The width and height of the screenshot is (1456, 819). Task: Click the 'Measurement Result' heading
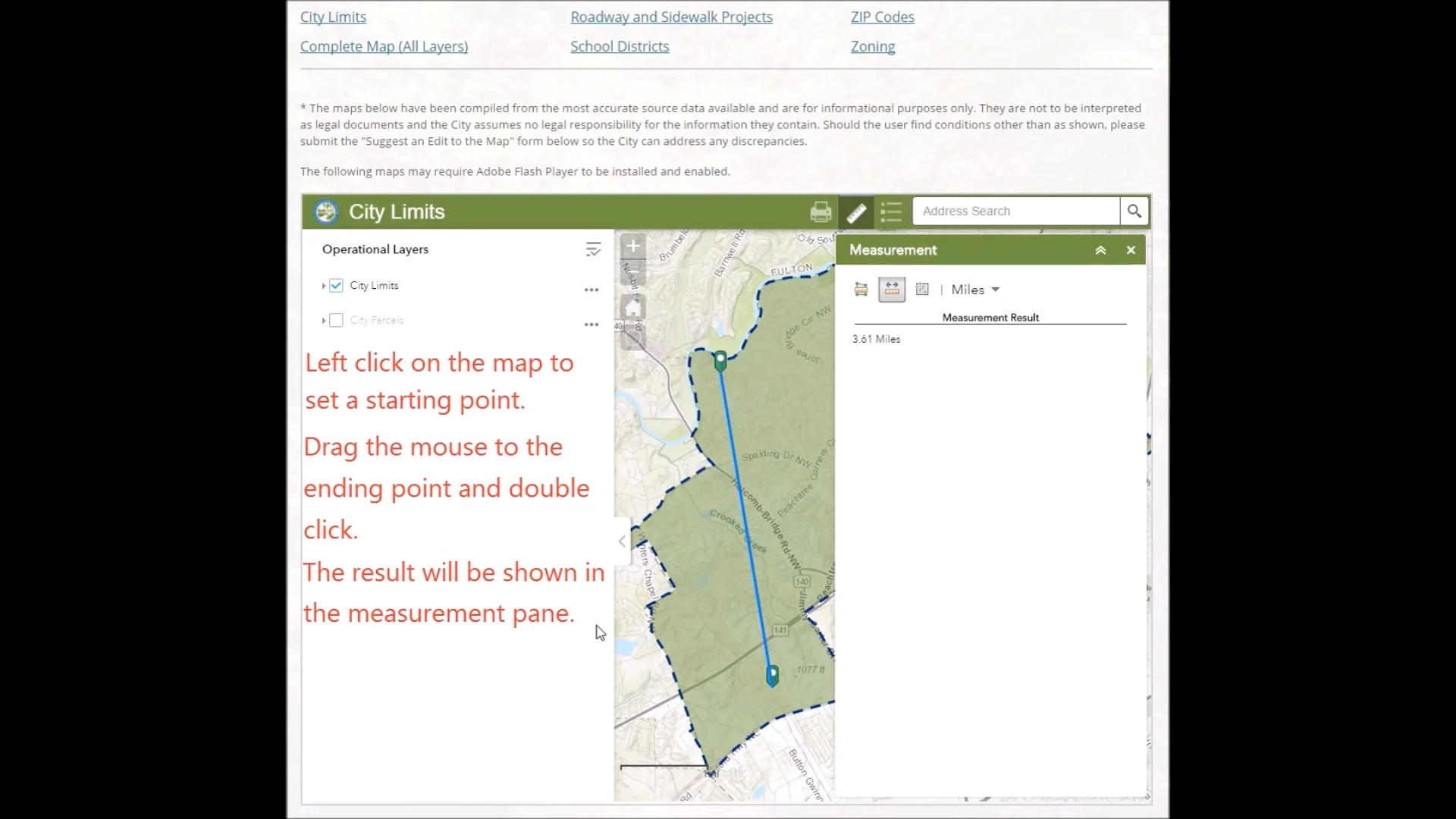(x=990, y=318)
